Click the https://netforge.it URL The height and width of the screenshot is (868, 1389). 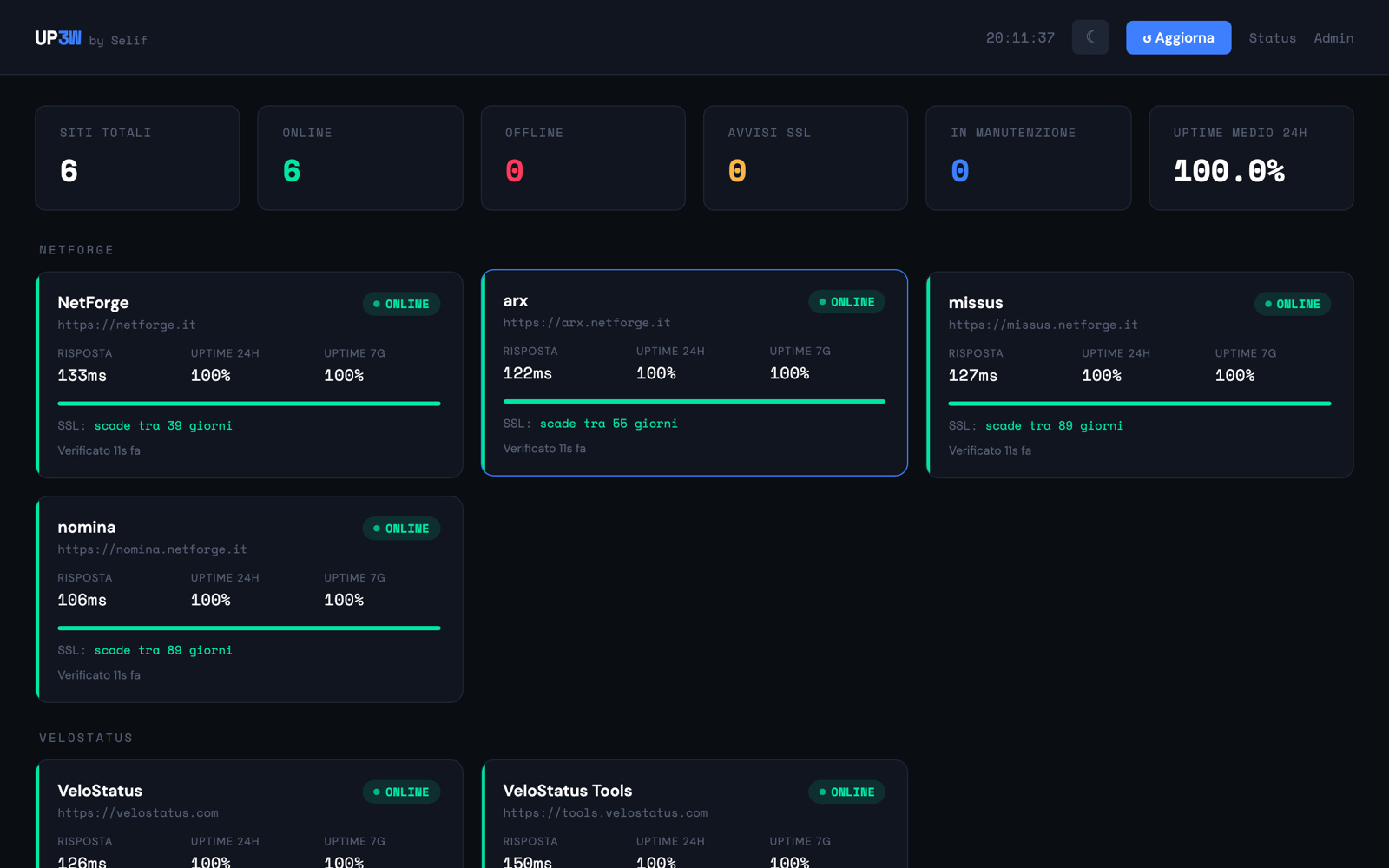click(x=127, y=325)
